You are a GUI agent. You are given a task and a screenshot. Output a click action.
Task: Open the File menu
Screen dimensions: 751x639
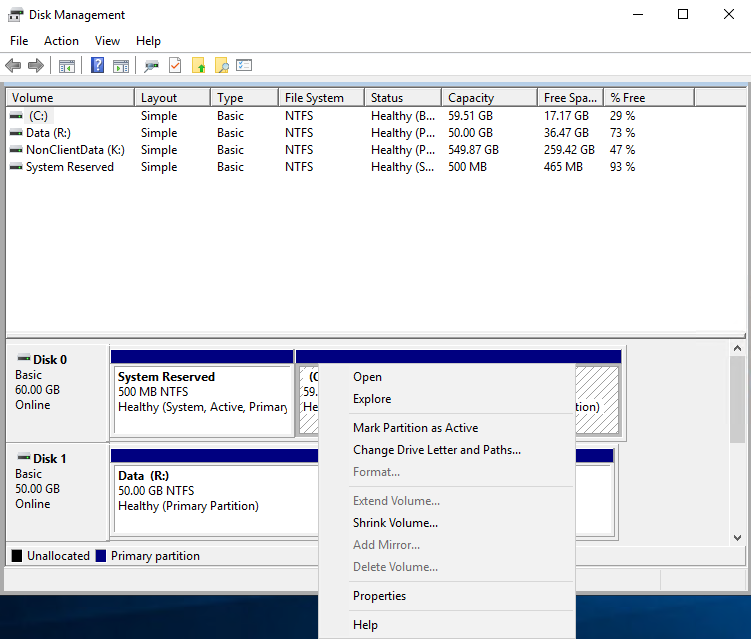click(19, 41)
